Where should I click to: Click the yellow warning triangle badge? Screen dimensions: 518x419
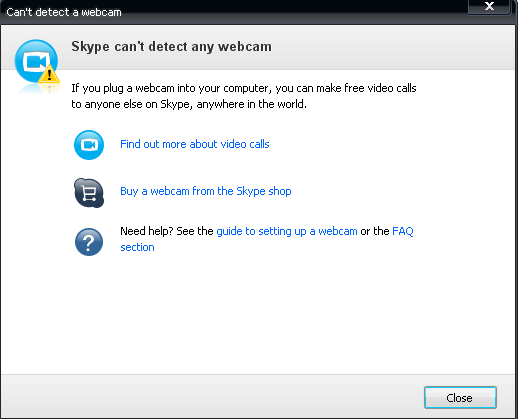49,74
